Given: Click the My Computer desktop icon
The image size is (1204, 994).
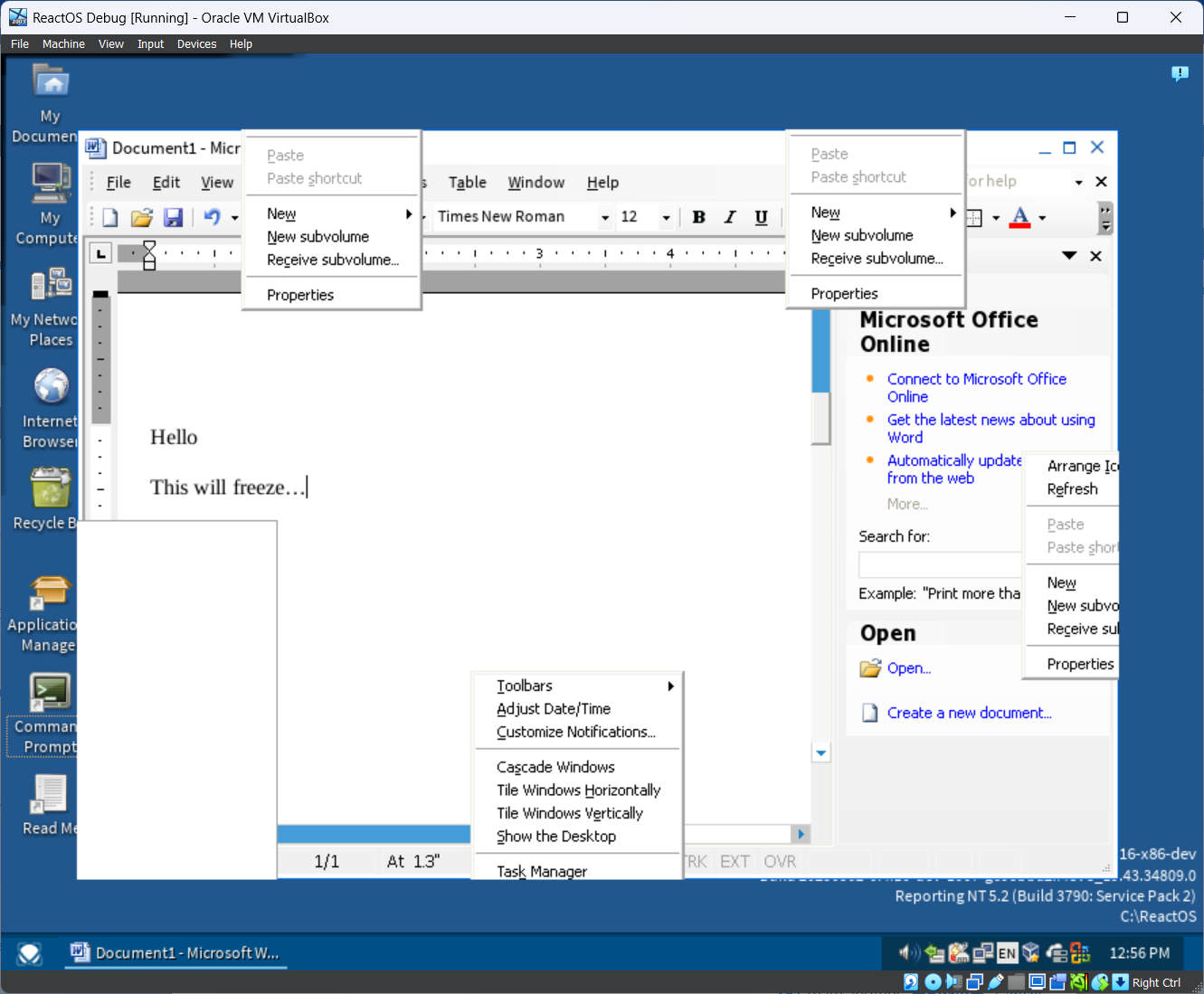Looking at the screenshot, I should click(47, 204).
